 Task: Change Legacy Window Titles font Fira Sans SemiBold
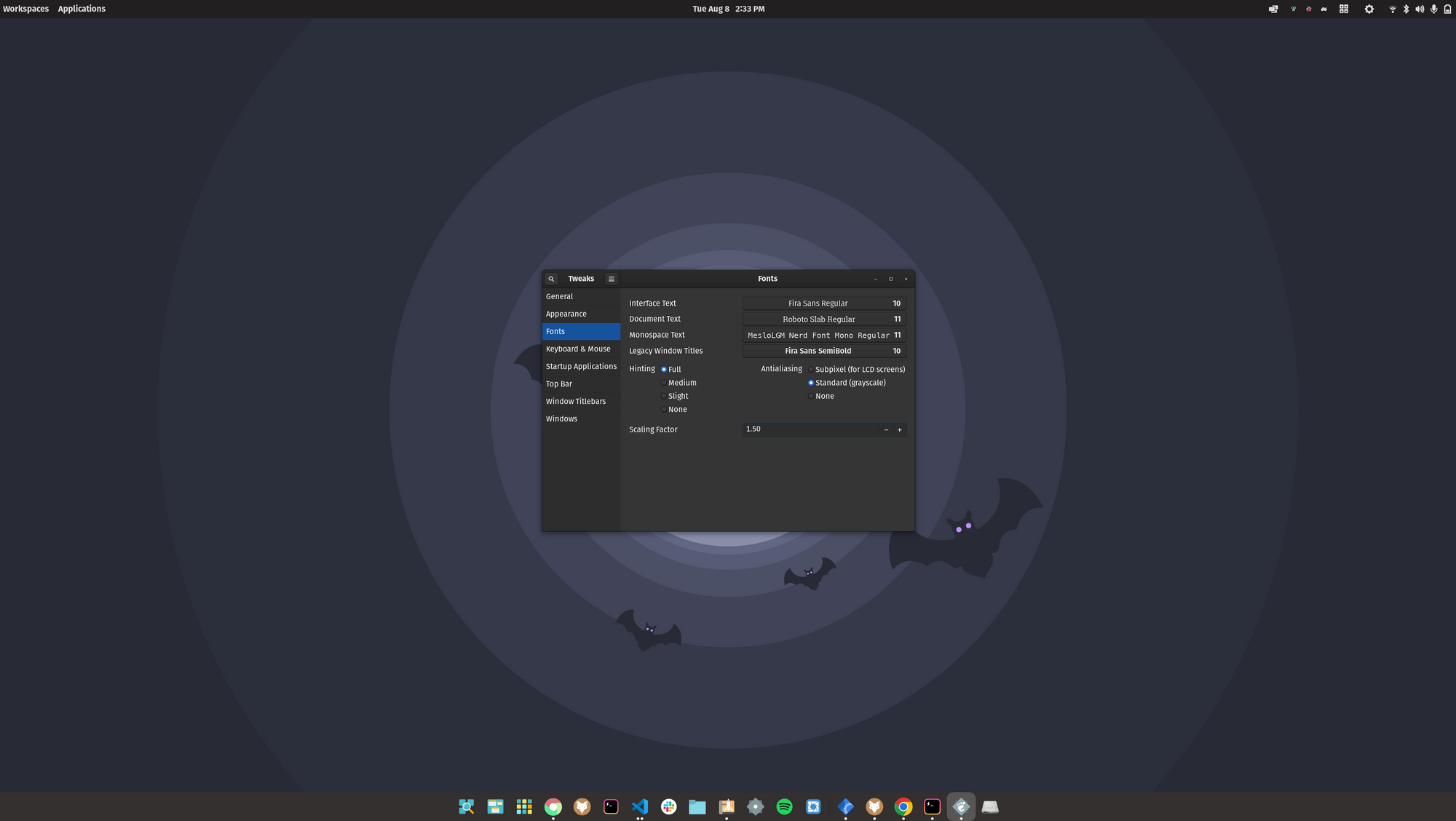[x=824, y=351]
